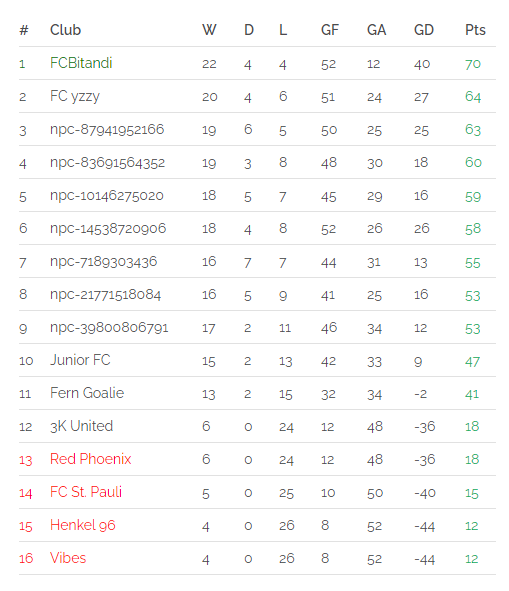View the Fern Goalie club
This screenshot has width=509, height=591.
87,393
